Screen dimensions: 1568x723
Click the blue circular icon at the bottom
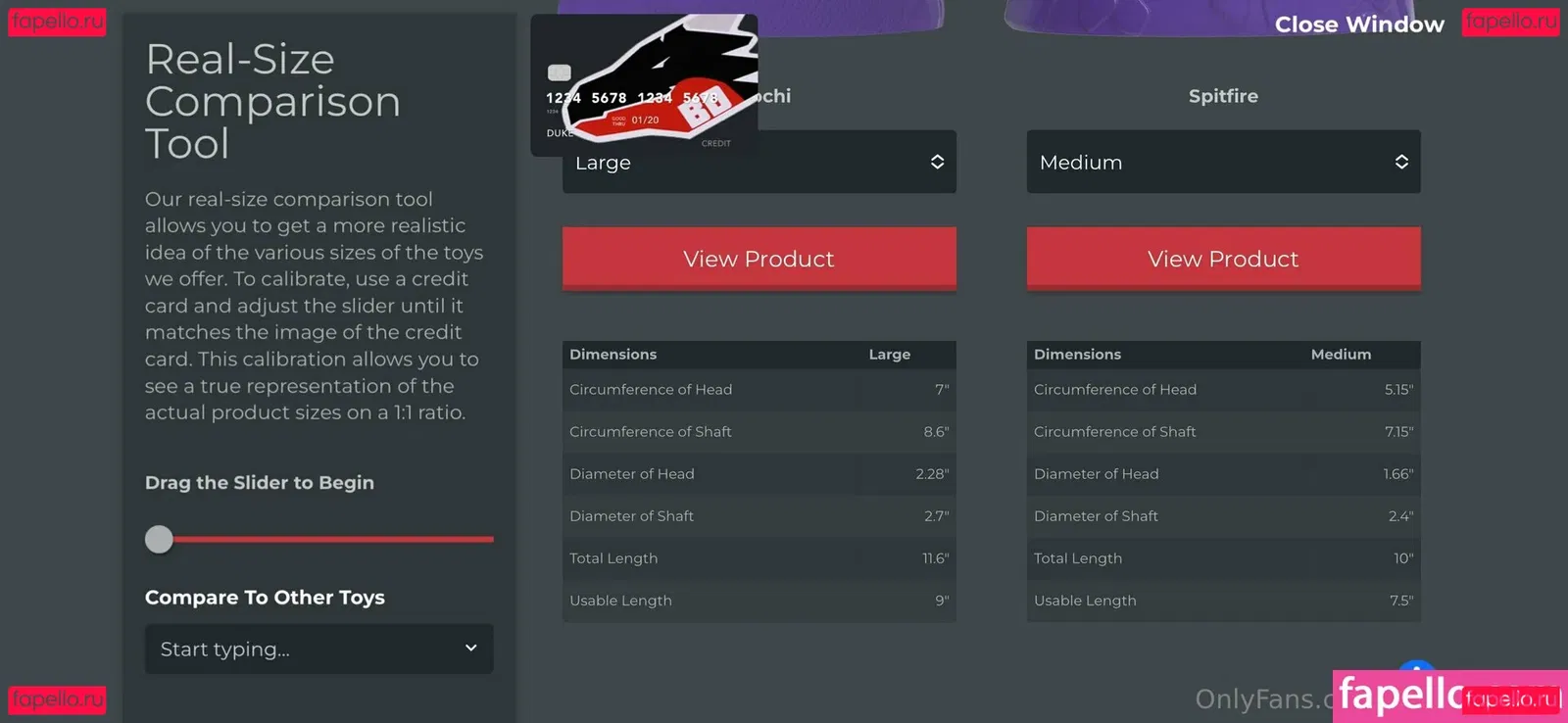(x=1417, y=668)
